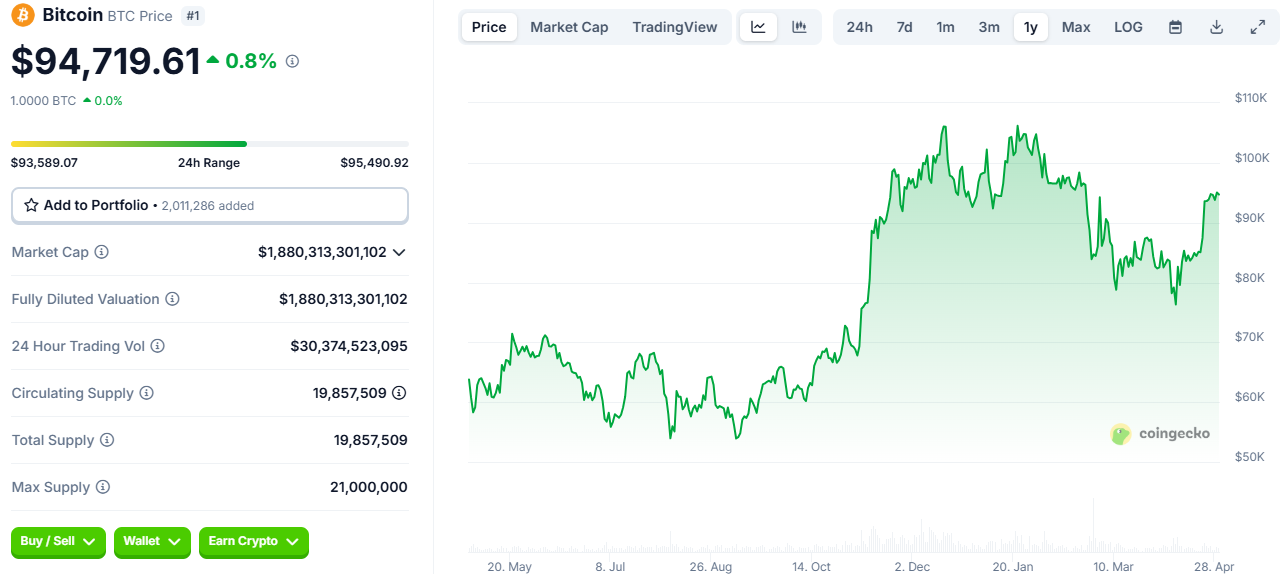The width and height of the screenshot is (1282, 574).
Task: Select the Max time range
Action: [1076, 27]
